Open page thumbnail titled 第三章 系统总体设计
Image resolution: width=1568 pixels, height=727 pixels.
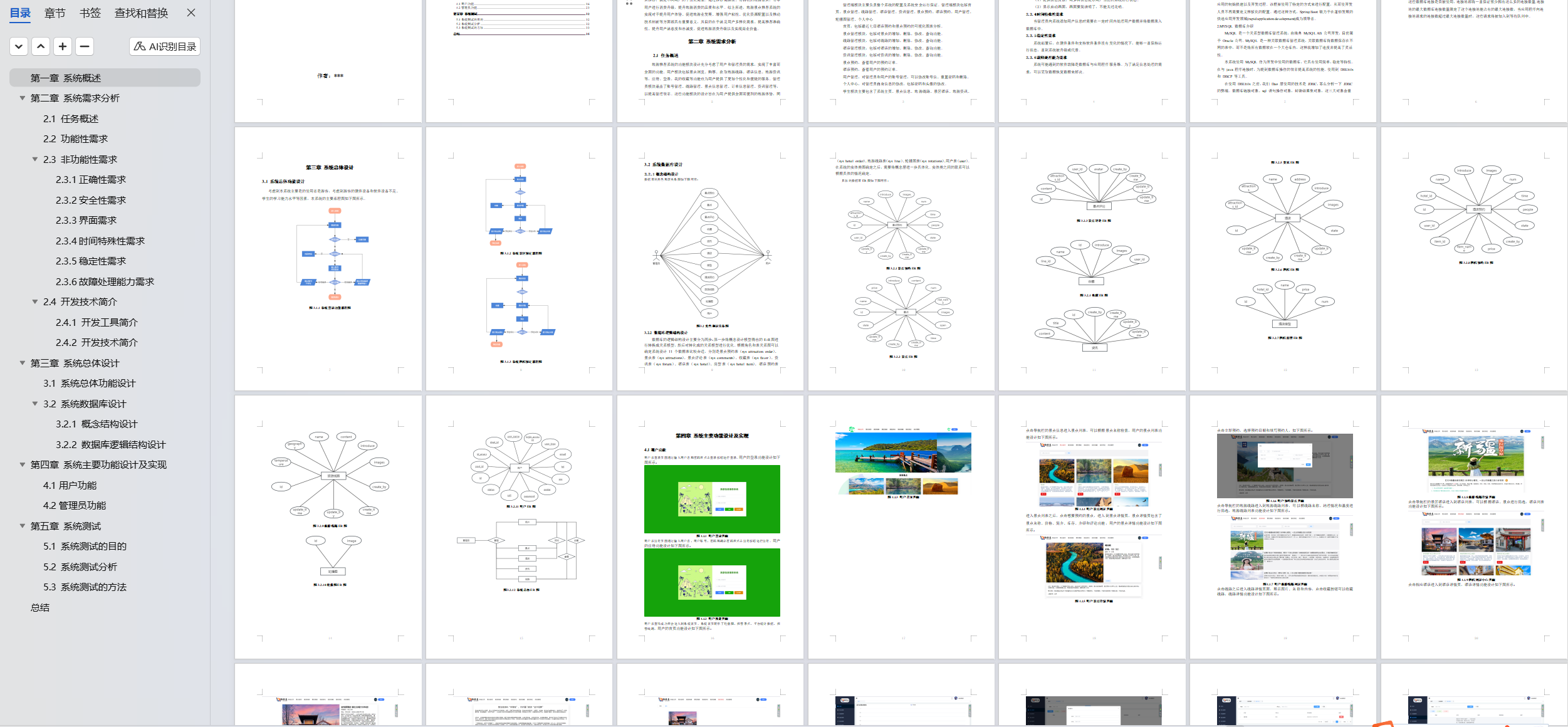pos(328,259)
